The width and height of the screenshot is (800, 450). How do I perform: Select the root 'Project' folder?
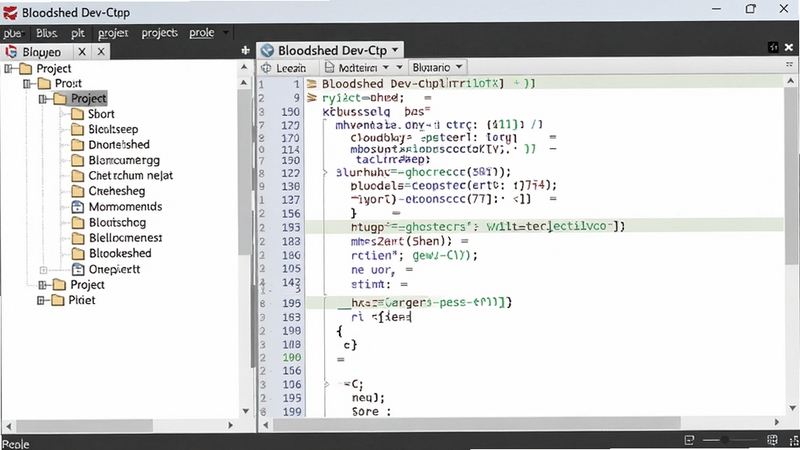(x=45, y=68)
